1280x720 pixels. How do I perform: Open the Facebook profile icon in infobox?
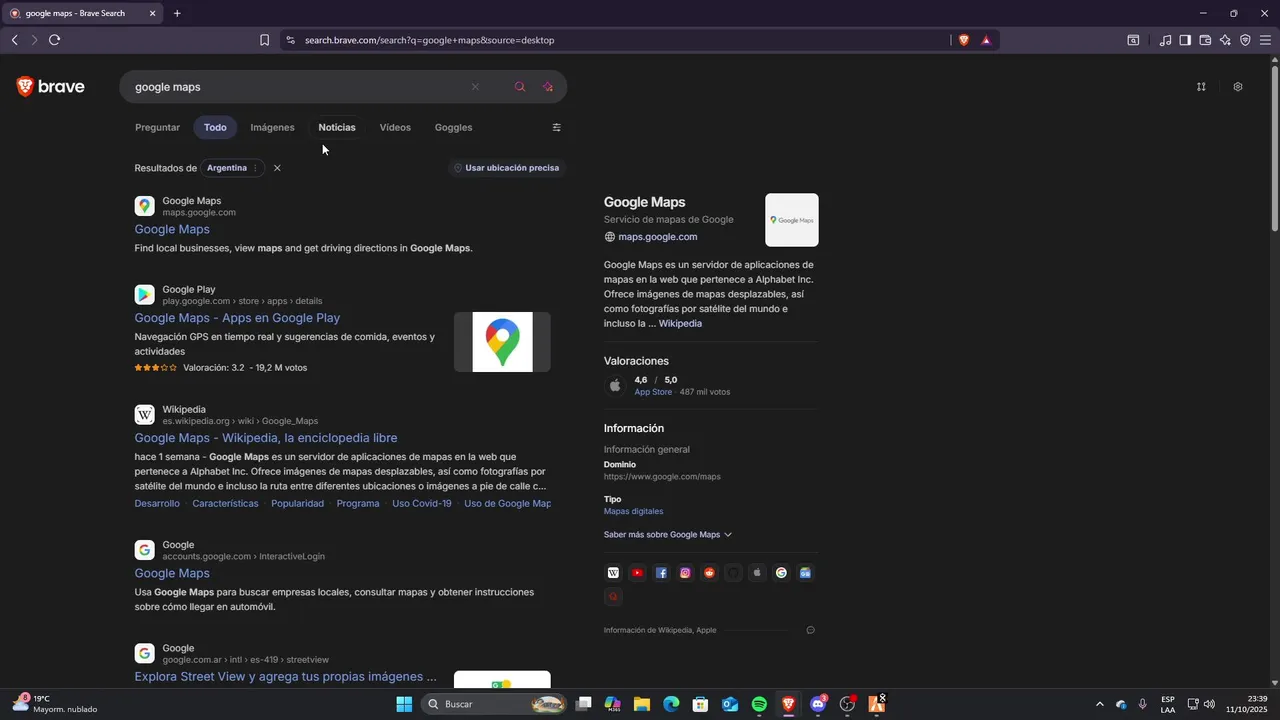pyautogui.click(x=661, y=573)
